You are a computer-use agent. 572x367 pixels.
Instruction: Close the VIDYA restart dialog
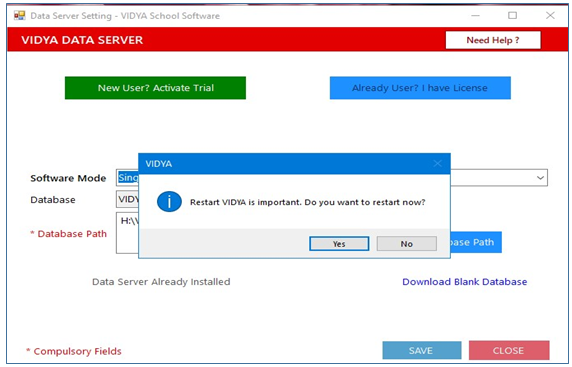click(x=438, y=163)
